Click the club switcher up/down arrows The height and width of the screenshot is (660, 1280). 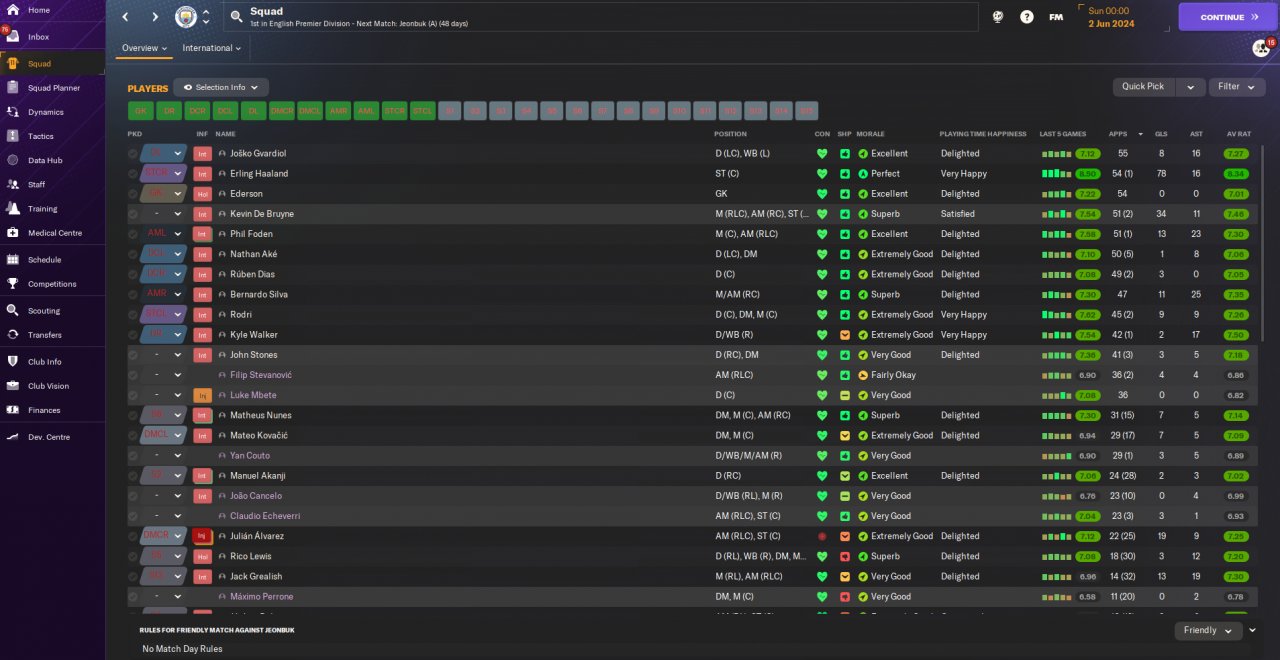pos(206,17)
